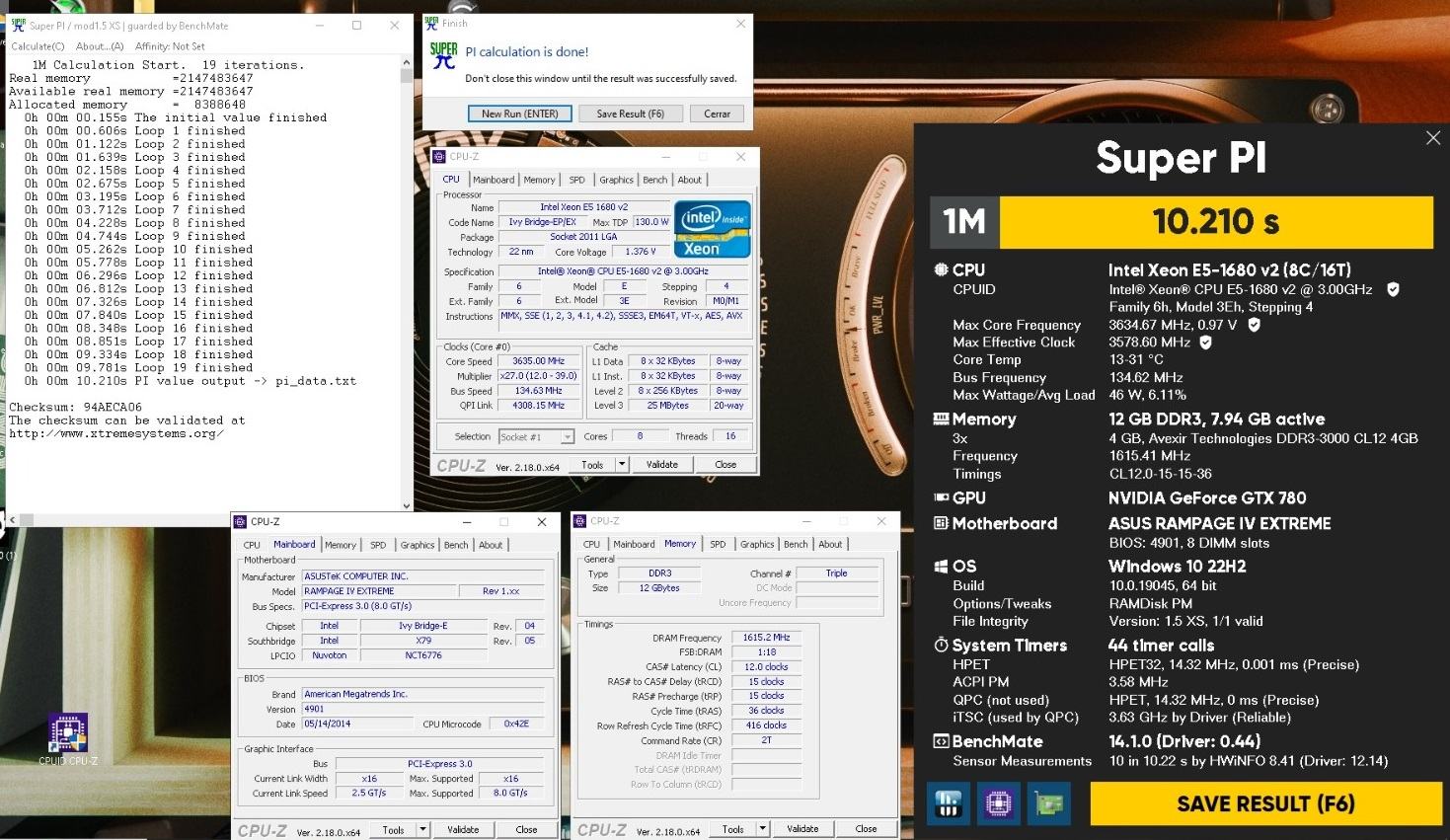Click the CPU section icon in BenchMate

click(x=941, y=269)
